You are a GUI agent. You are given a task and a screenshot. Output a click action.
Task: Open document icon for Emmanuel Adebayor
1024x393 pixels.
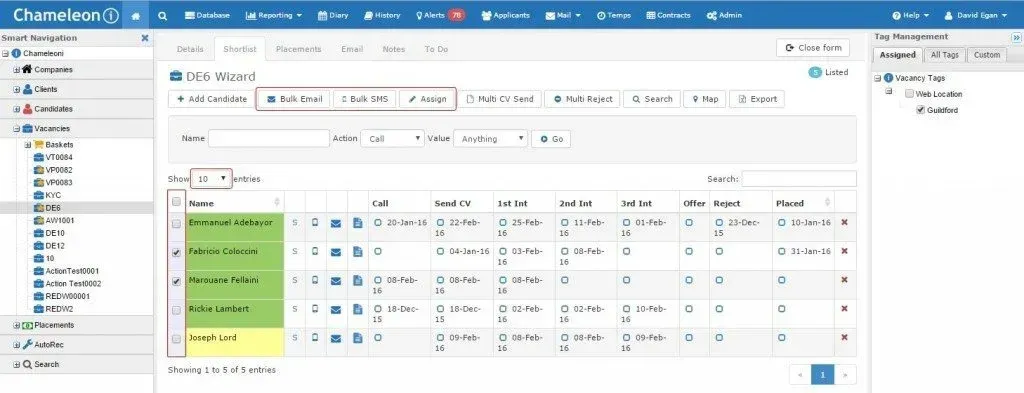point(358,223)
